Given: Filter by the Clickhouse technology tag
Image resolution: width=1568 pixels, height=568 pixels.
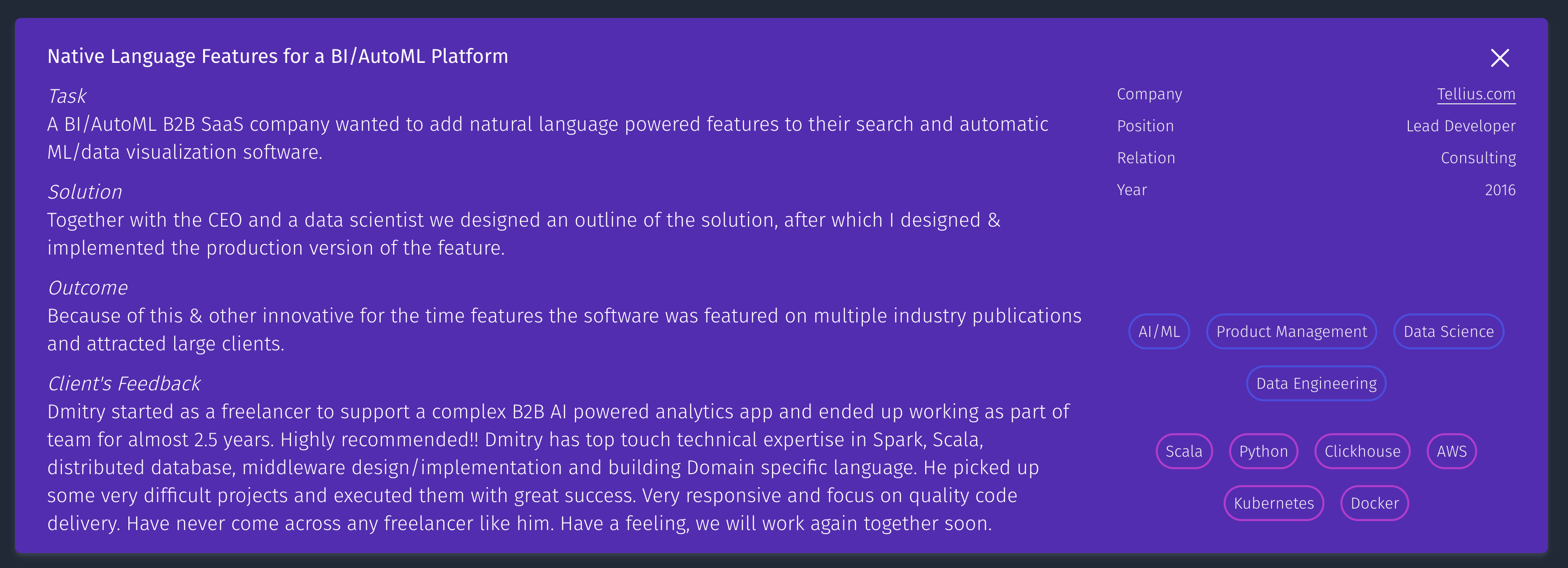Looking at the screenshot, I should click(1362, 451).
